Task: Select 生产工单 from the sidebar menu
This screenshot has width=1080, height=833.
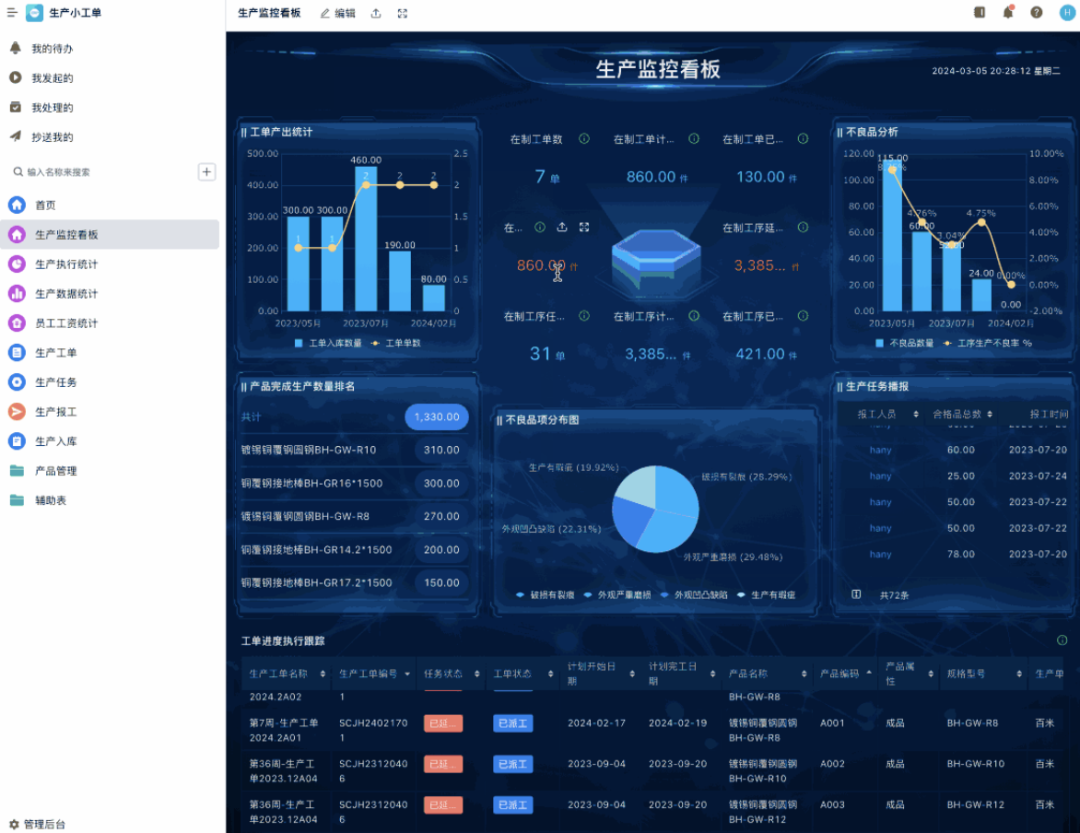Action: [x=56, y=353]
